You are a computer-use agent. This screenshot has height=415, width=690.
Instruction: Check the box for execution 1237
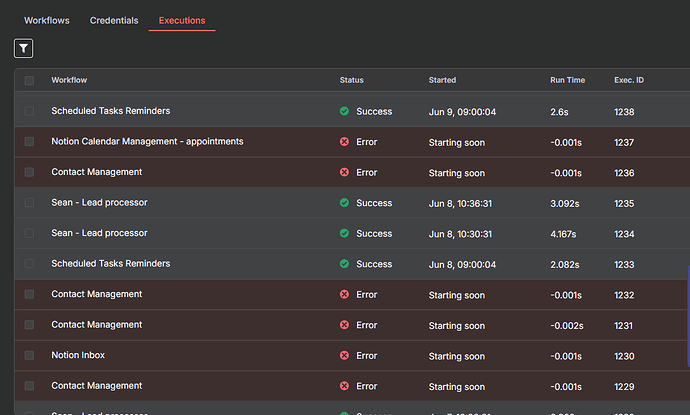(29, 141)
